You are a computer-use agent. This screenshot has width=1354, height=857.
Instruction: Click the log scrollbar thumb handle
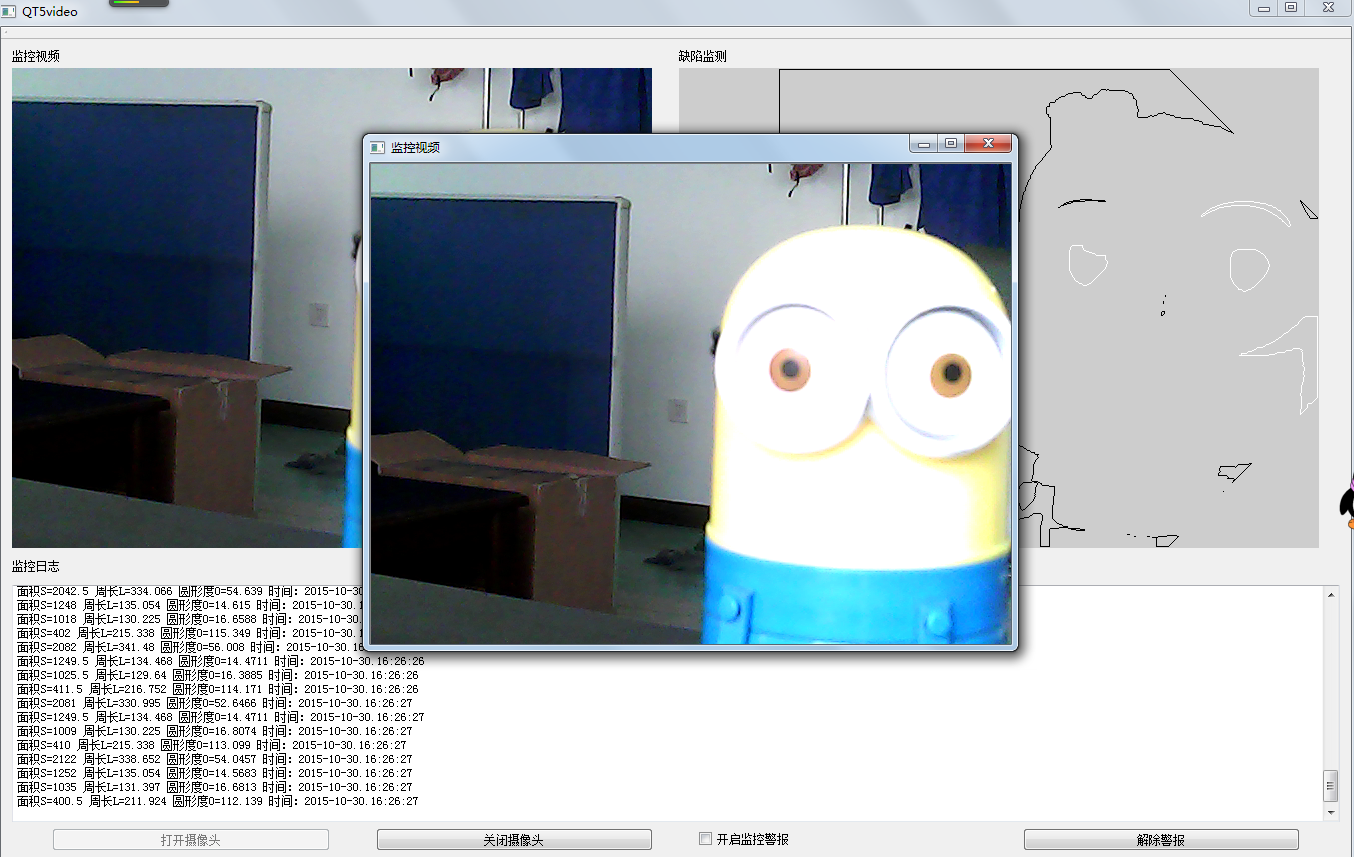click(1330, 786)
